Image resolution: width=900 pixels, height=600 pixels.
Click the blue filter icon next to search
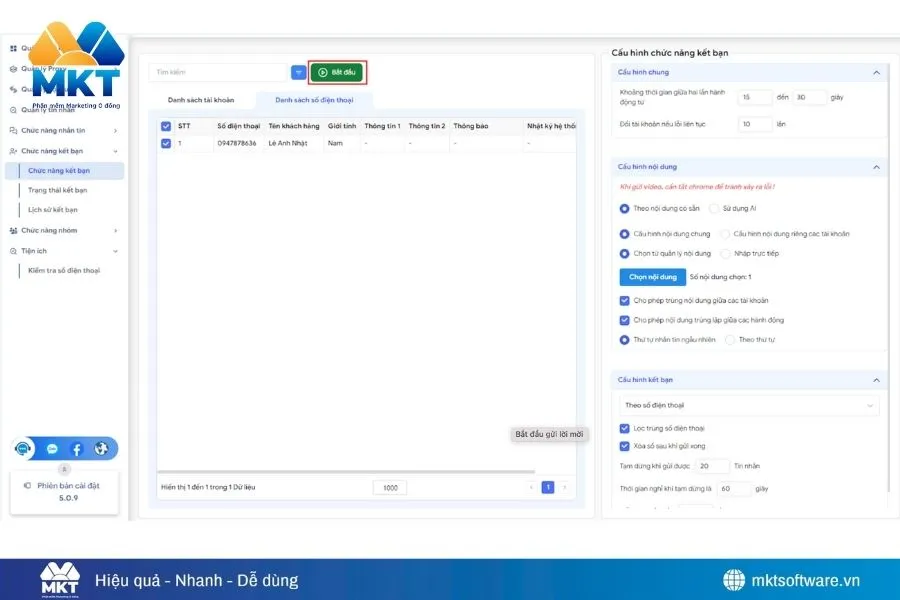click(x=298, y=73)
